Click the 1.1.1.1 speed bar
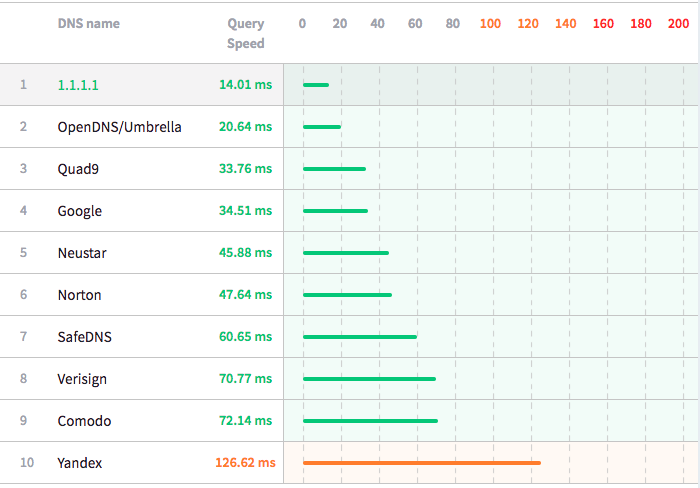 coord(316,85)
